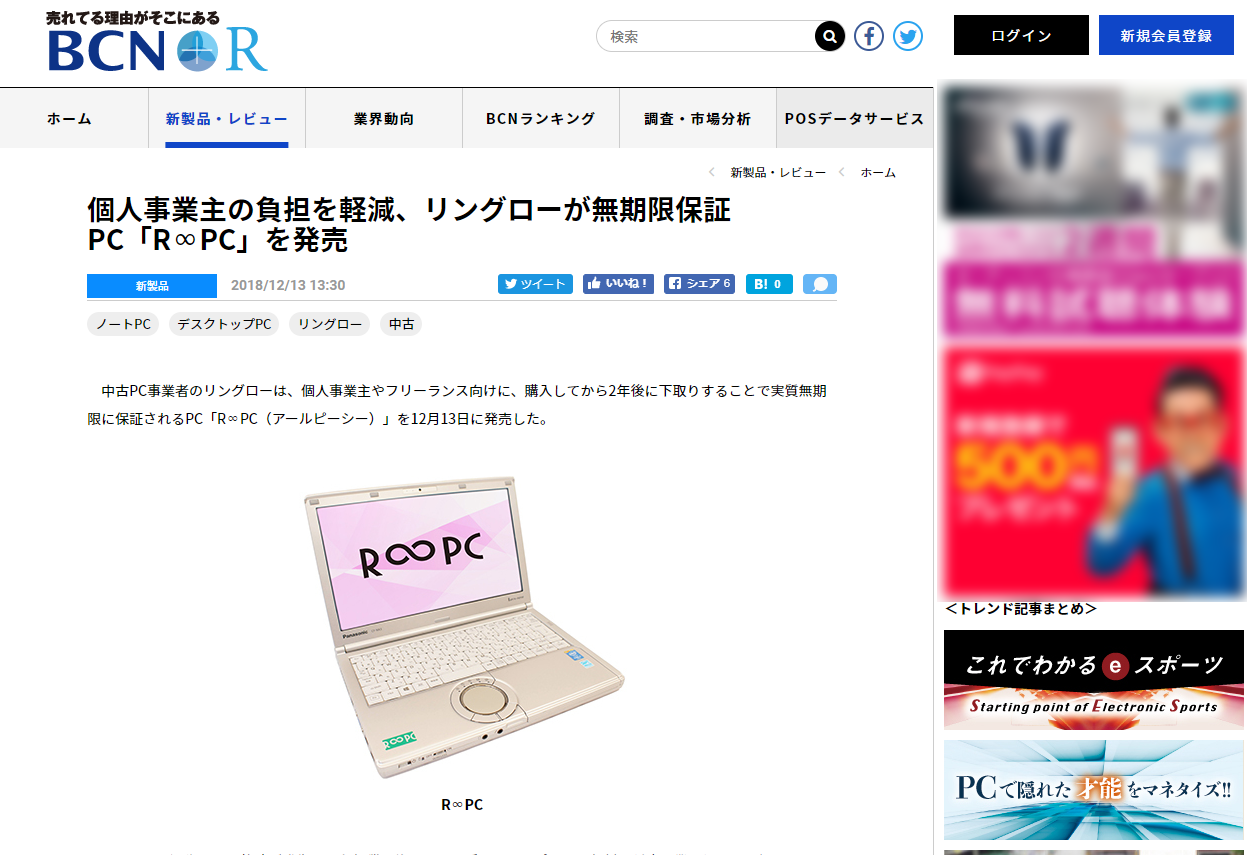The width and height of the screenshot is (1251, 855).
Task: Open the Facebook page icon in header
Action: tap(869, 37)
